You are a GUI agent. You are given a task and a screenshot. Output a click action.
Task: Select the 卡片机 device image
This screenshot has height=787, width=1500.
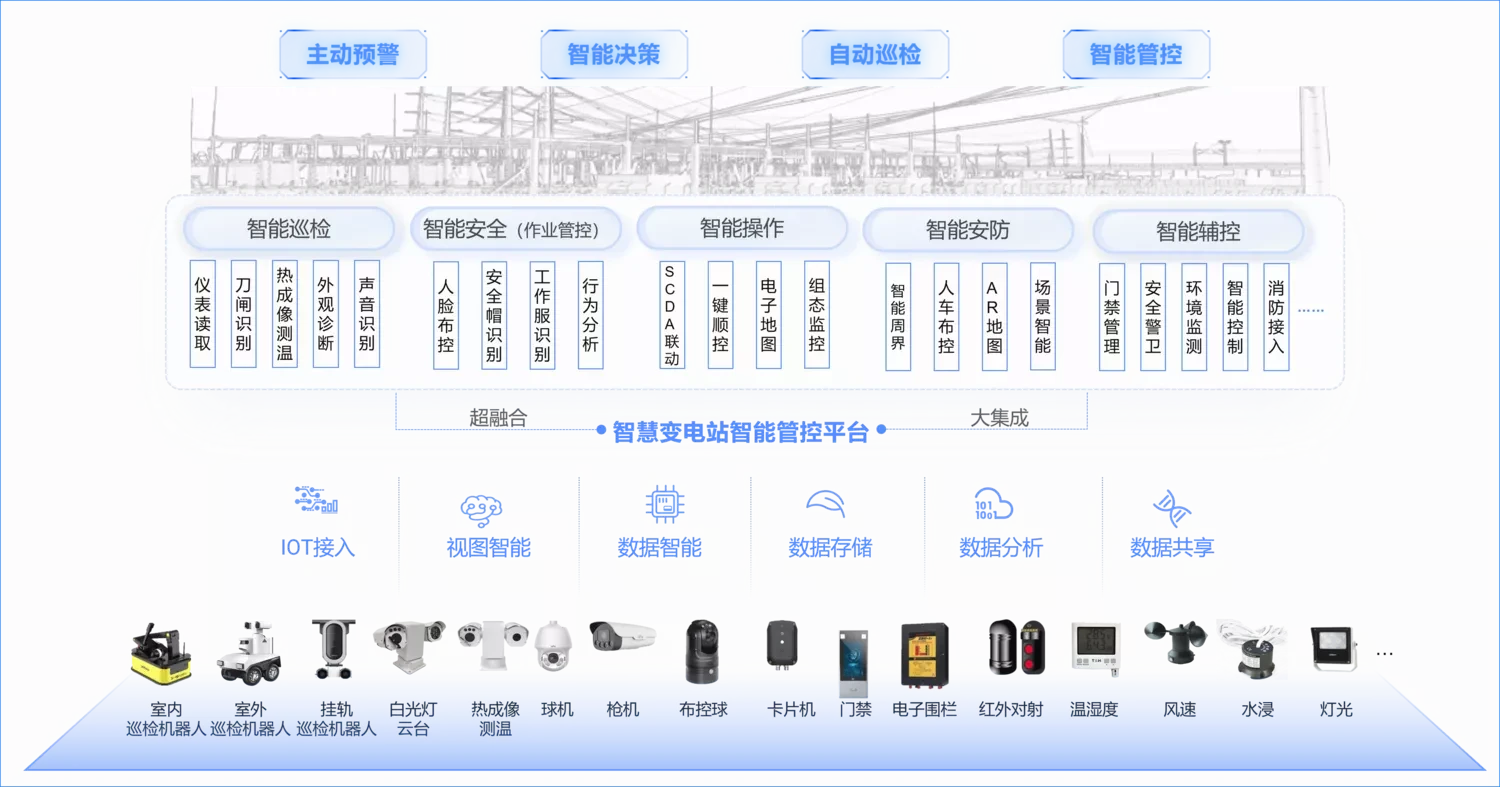click(x=782, y=643)
